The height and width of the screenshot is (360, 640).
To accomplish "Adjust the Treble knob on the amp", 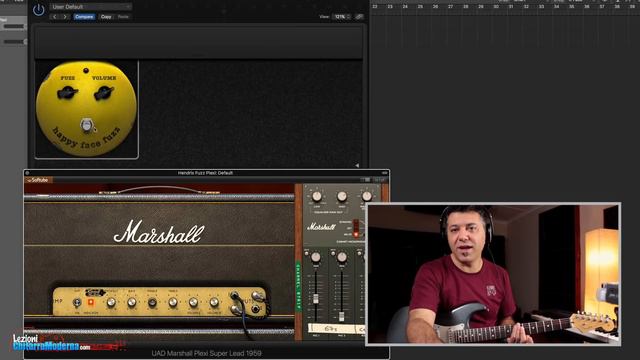I will pos(173,302).
